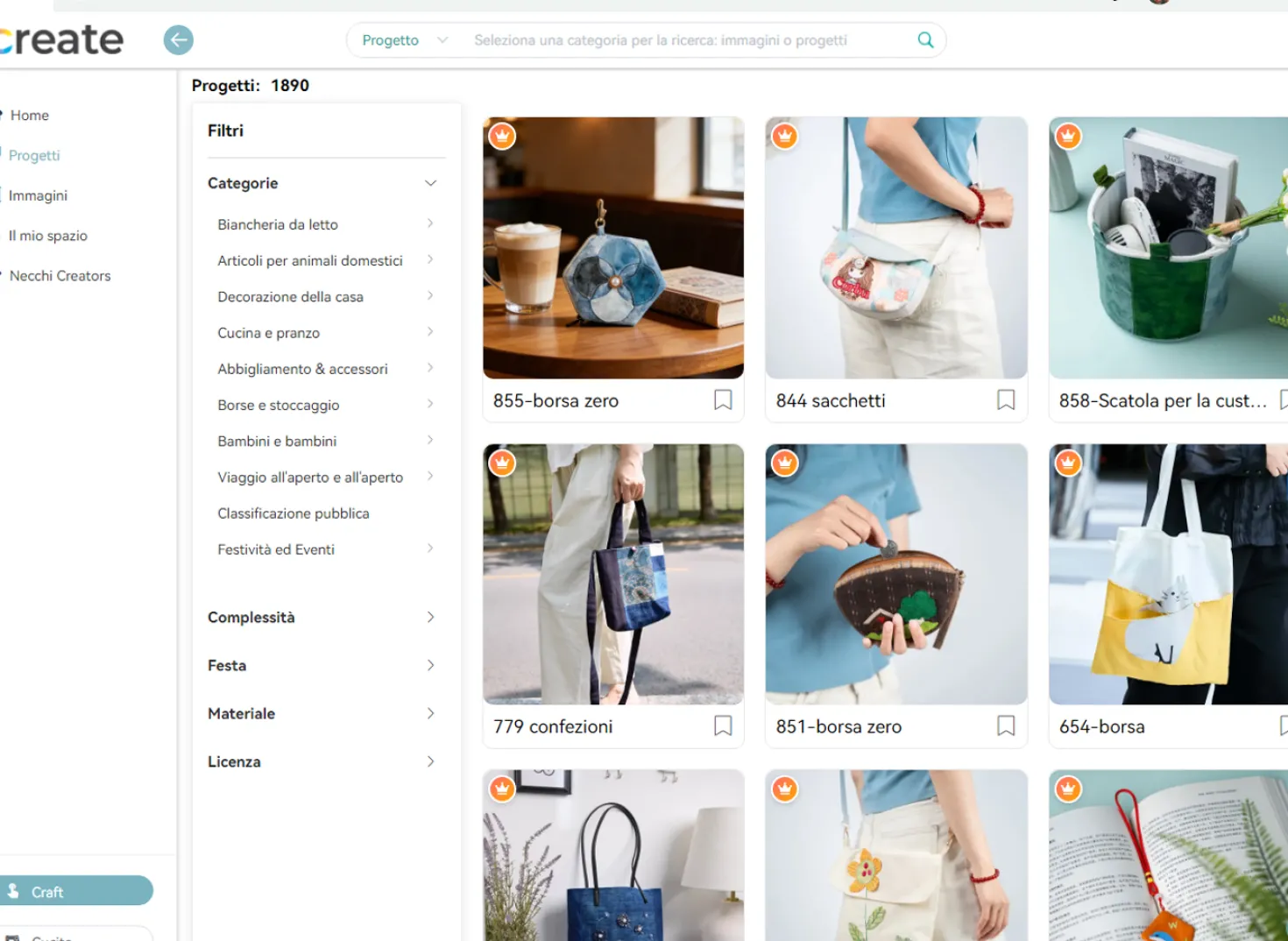Viewport: 1288px width, 941px height.
Task: Open the book charm project thumbnail
Action: pyautogui.click(x=1169, y=855)
